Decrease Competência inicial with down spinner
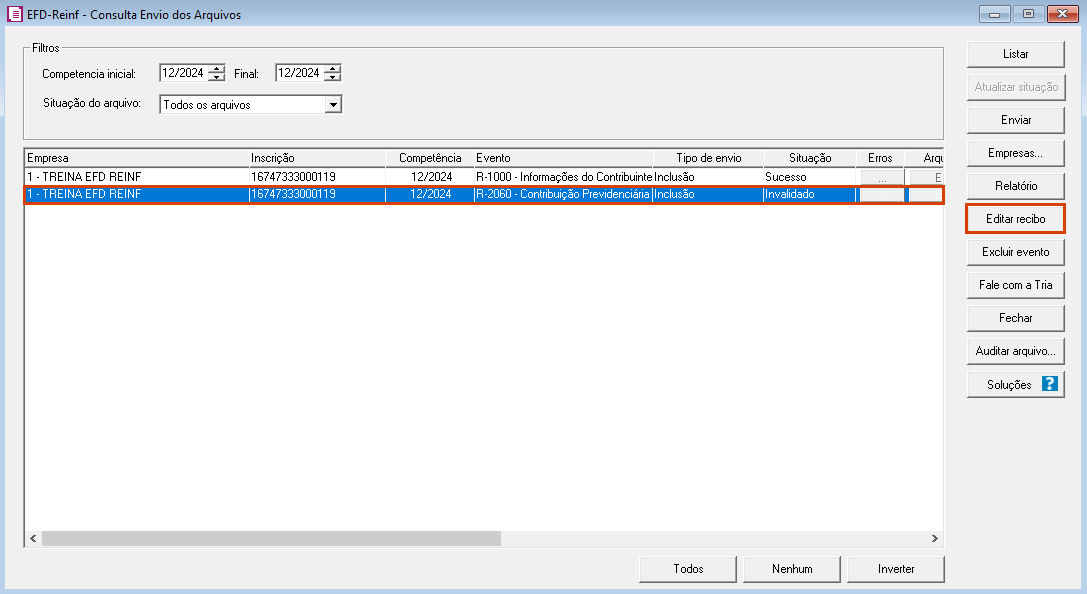1087x594 pixels. pyautogui.click(x=218, y=77)
